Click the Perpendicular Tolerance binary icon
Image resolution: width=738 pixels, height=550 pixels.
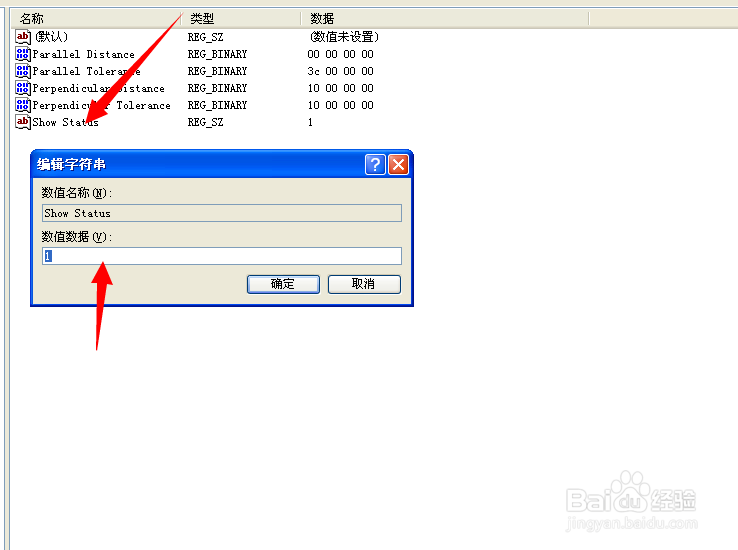(x=23, y=105)
